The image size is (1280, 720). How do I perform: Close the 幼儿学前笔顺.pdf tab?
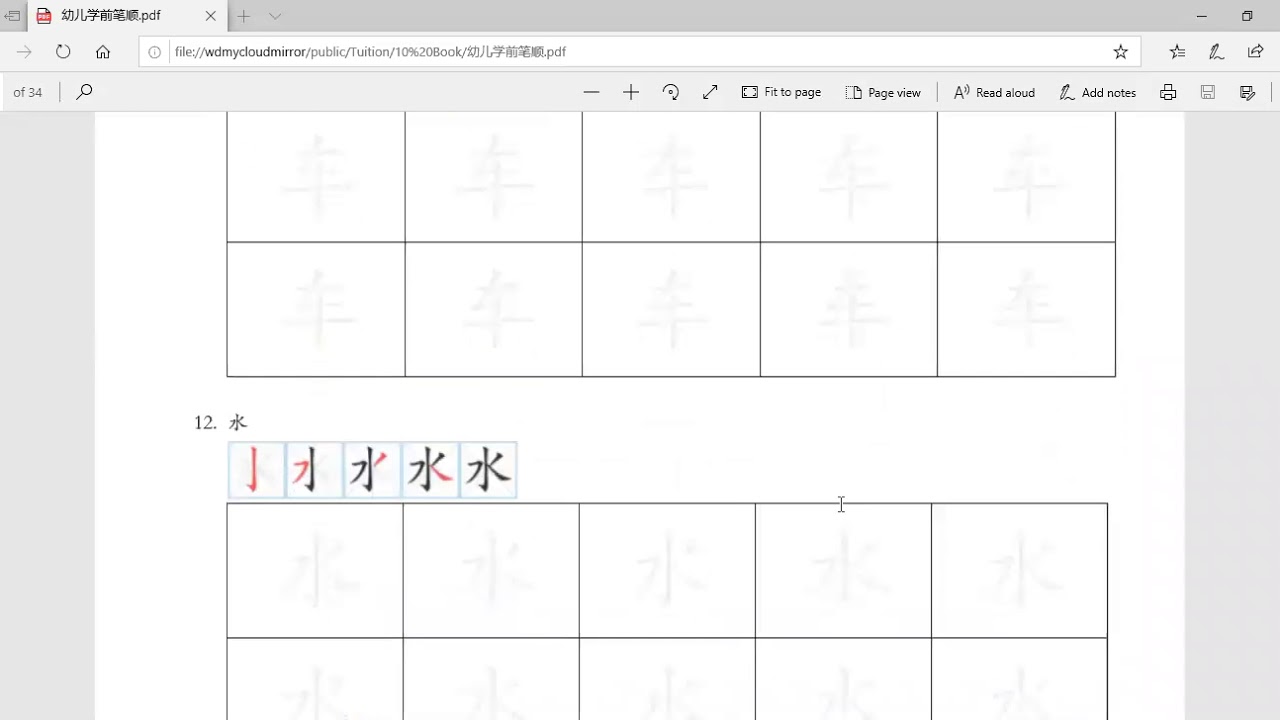pos(210,16)
